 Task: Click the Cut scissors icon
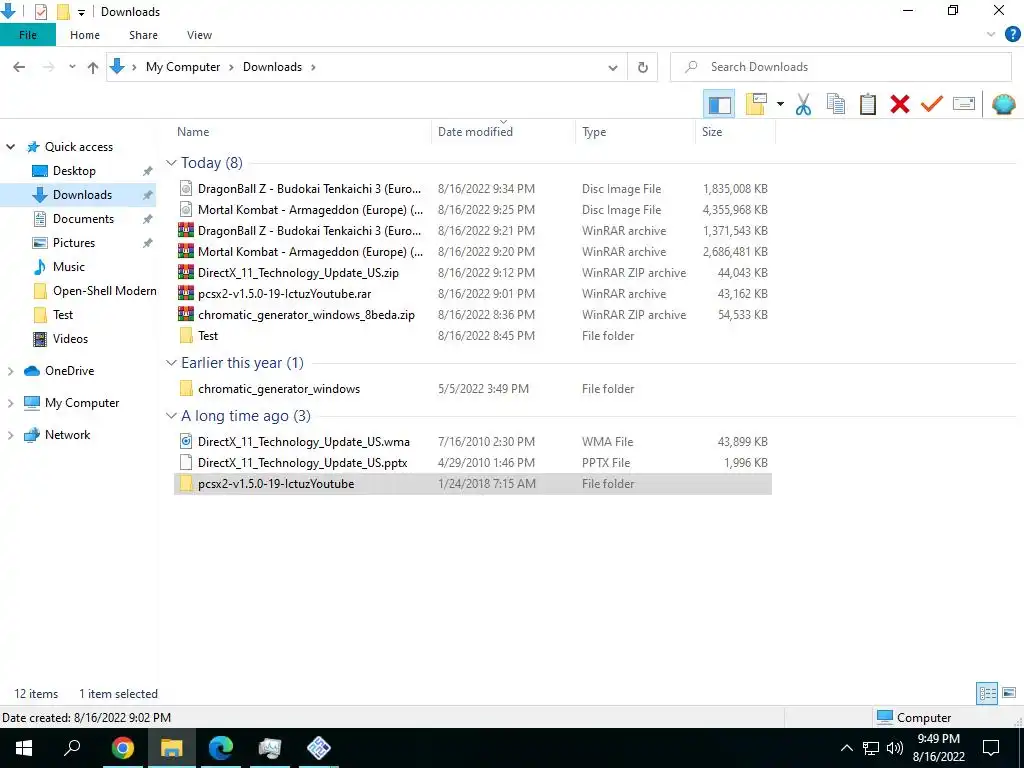803,104
